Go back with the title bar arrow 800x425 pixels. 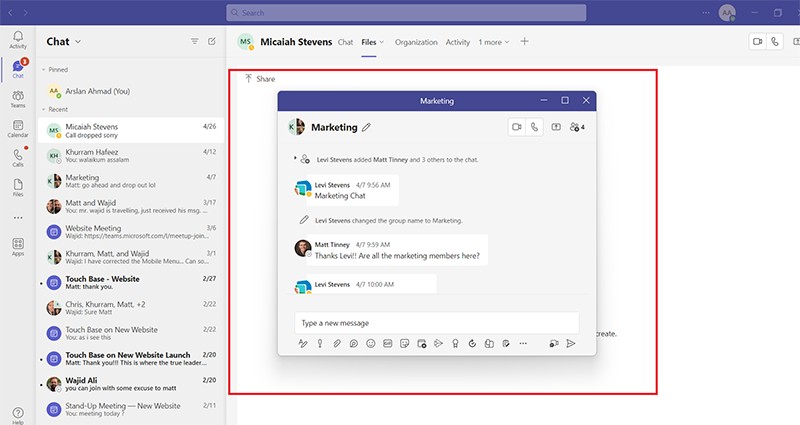click(10, 13)
